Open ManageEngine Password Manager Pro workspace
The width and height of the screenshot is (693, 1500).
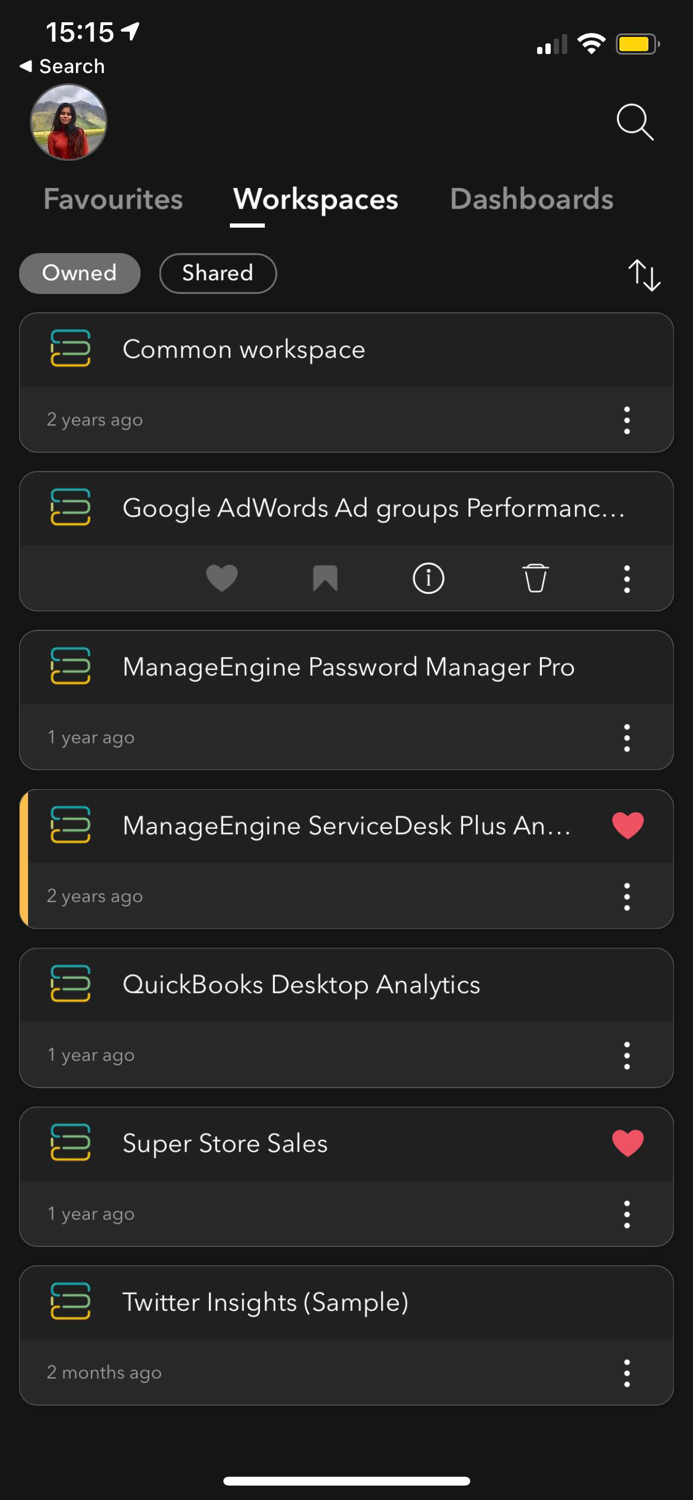click(x=348, y=667)
